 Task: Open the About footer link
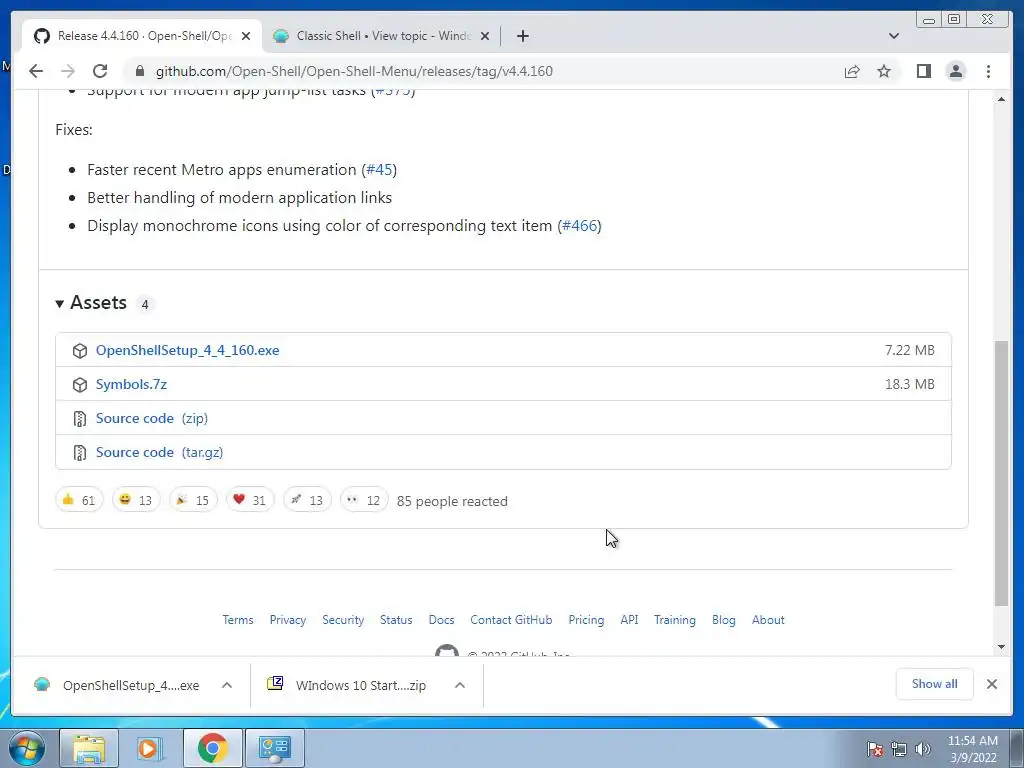point(768,620)
